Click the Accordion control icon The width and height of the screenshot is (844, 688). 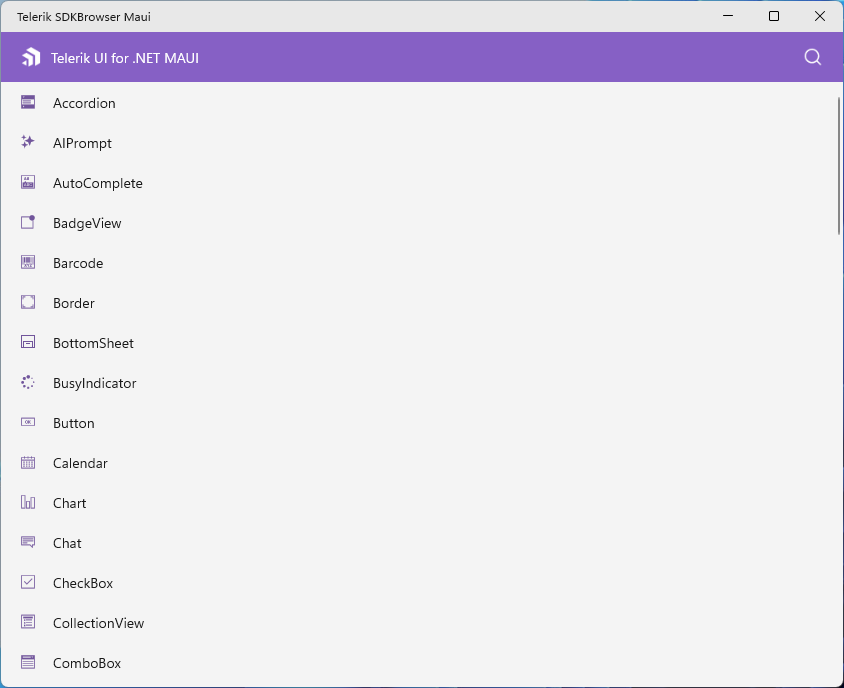(28, 102)
